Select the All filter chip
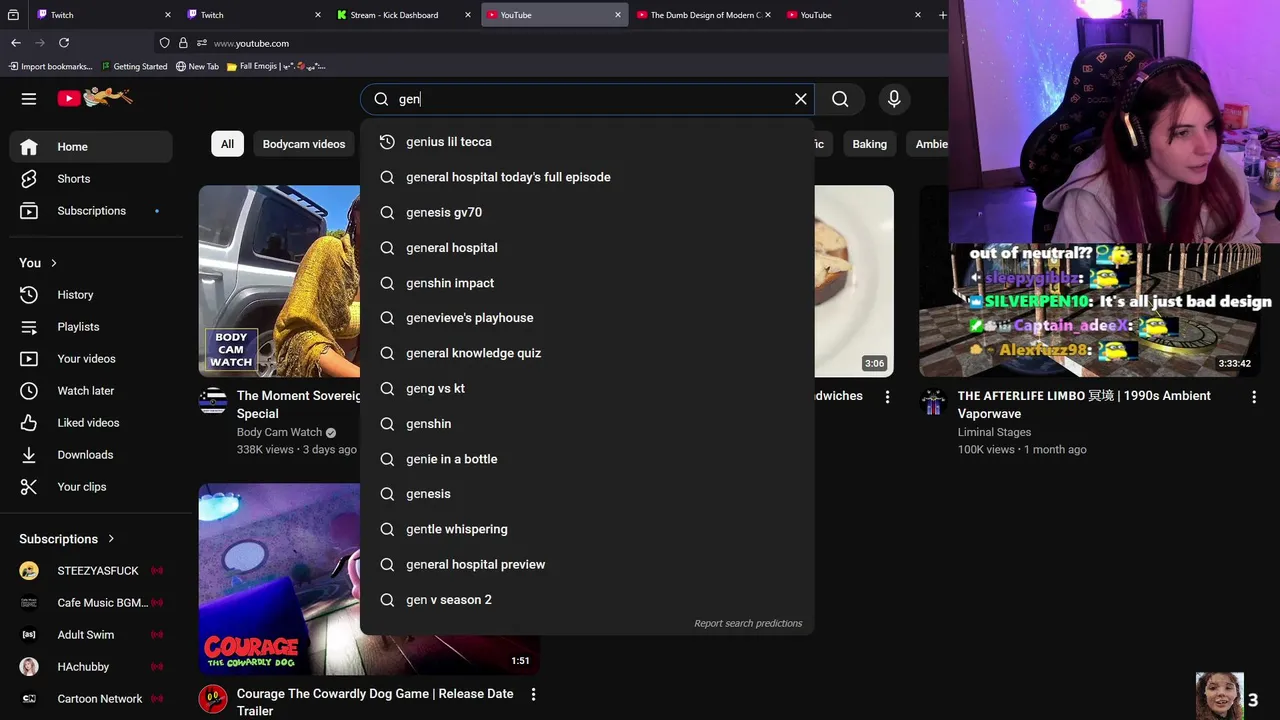This screenshot has width=1280, height=720. click(227, 144)
